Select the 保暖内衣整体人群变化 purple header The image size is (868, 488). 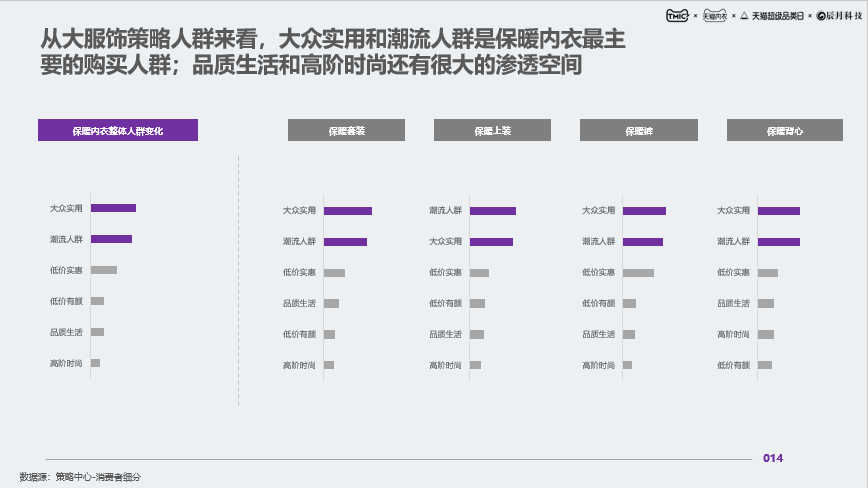click(x=118, y=130)
